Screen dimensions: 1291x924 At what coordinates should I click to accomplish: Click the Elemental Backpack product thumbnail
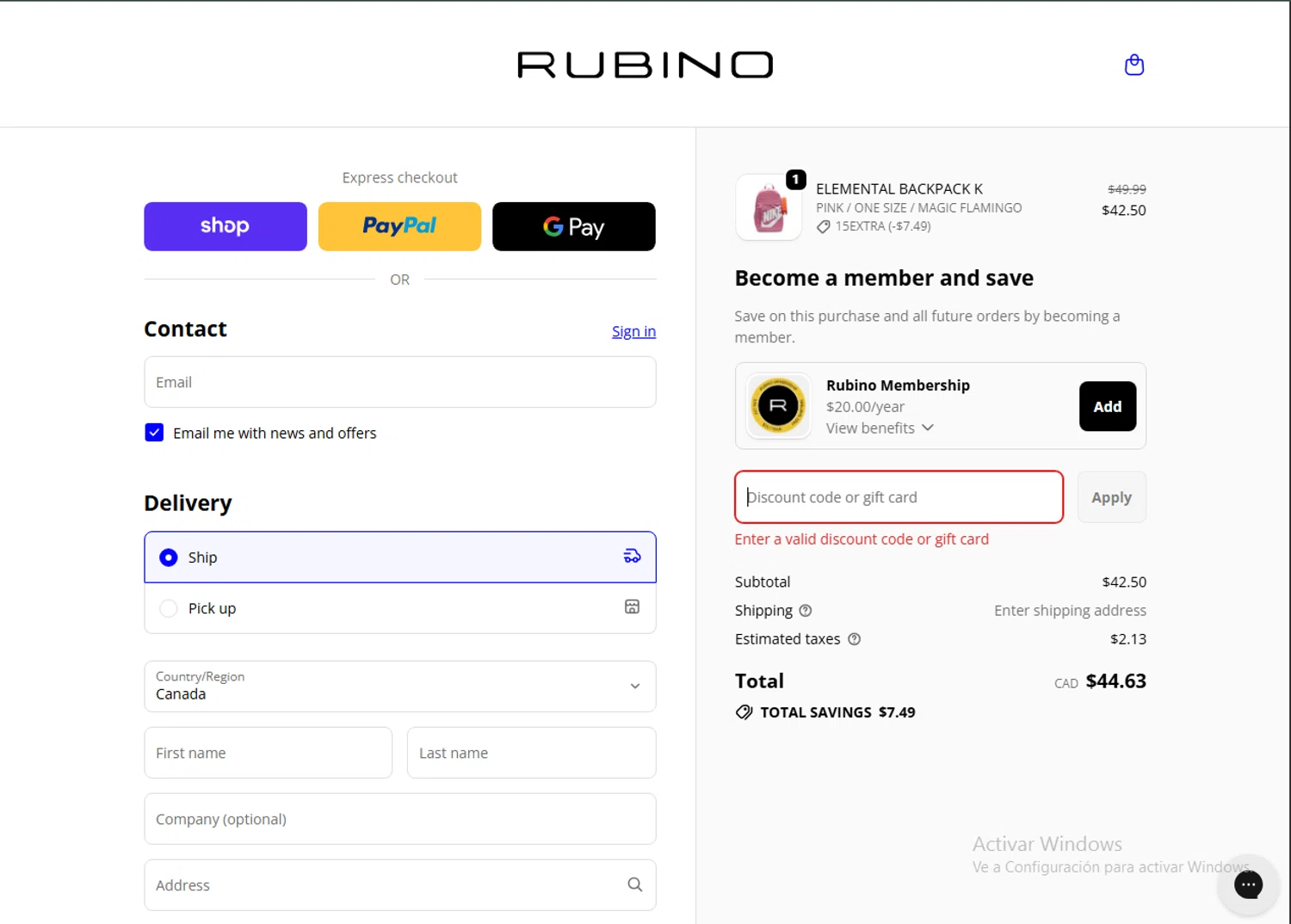point(769,207)
